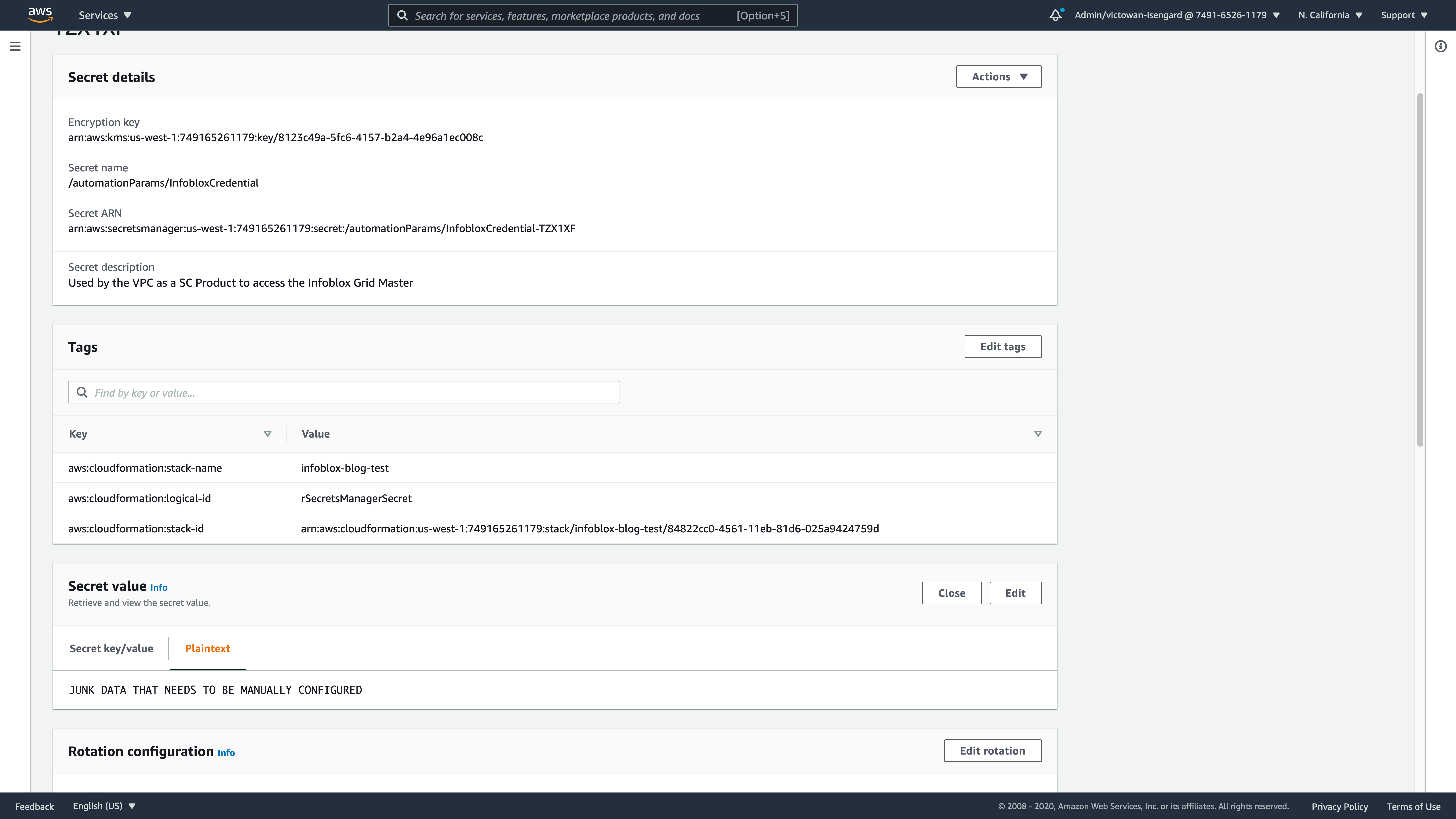Open the account Admin/victowan-Isengard dropdown

point(1177,15)
